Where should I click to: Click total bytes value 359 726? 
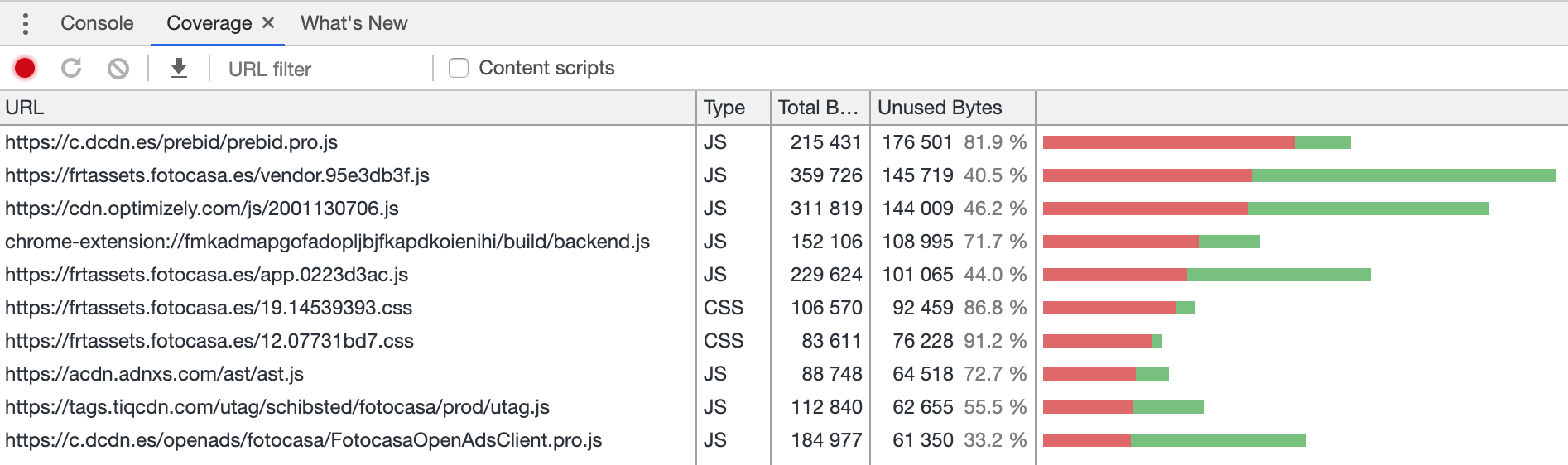[x=826, y=175]
